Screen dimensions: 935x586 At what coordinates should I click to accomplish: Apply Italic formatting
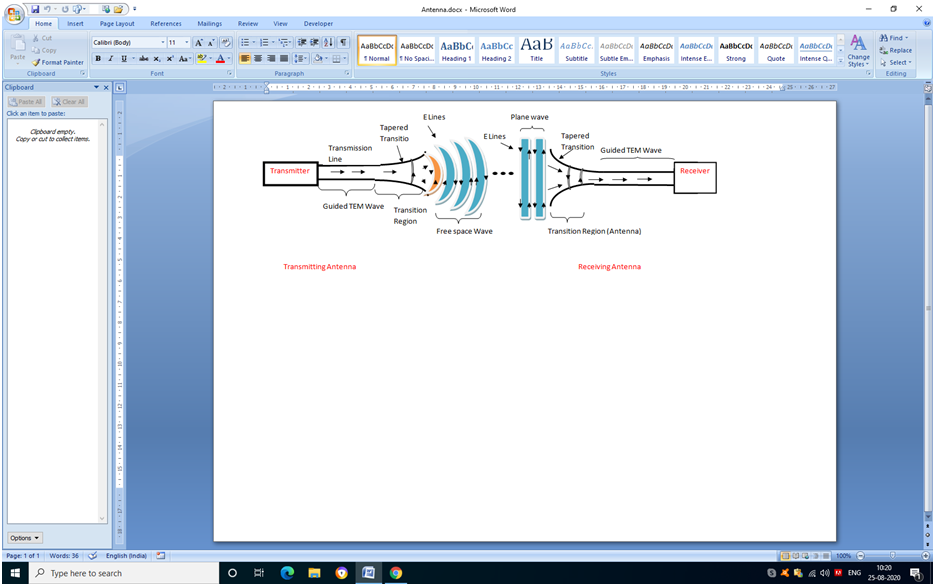pyautogui.click(x=111, y=59)
